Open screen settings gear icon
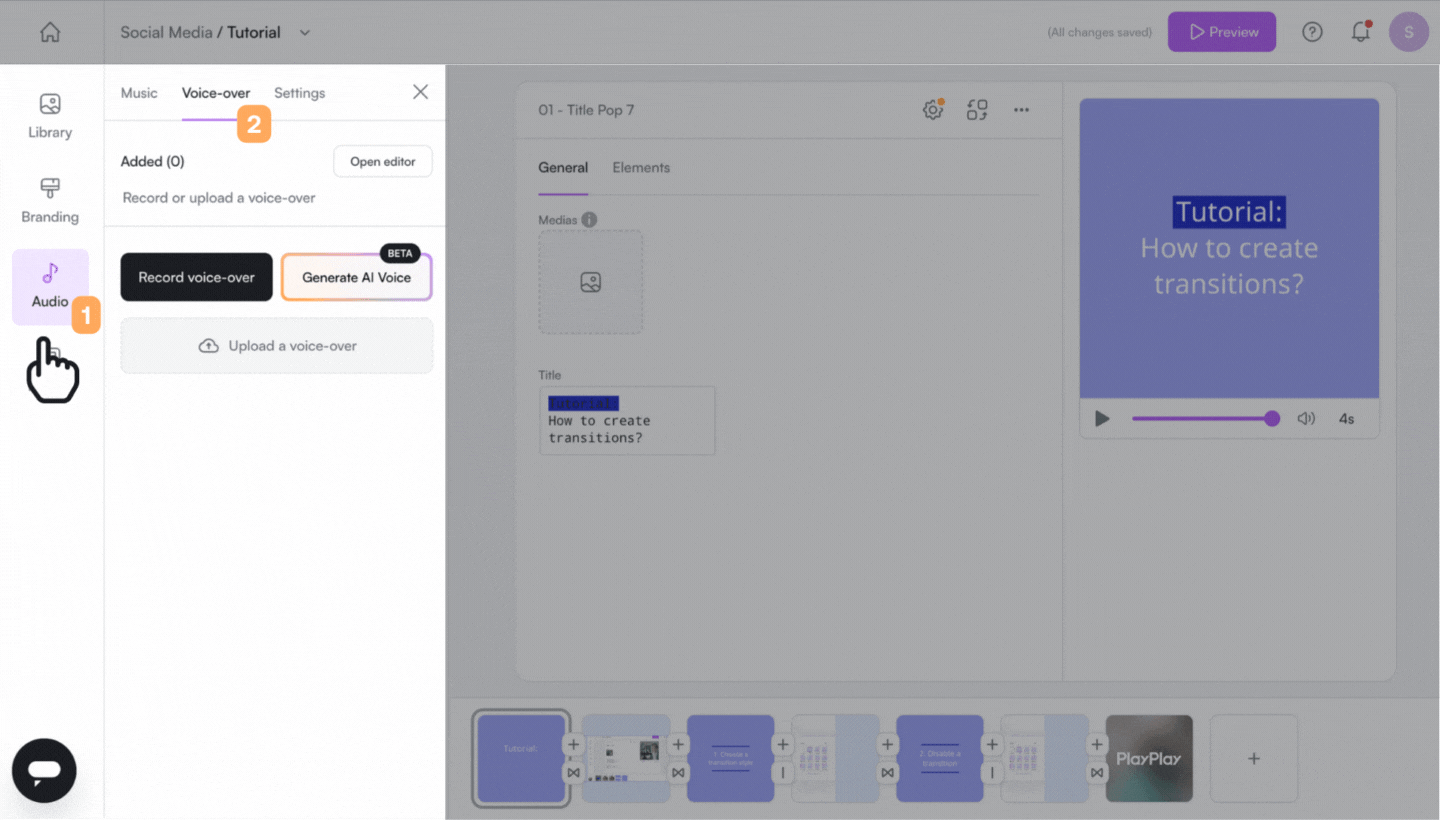The image size is (1440, 820). (932, 110)
